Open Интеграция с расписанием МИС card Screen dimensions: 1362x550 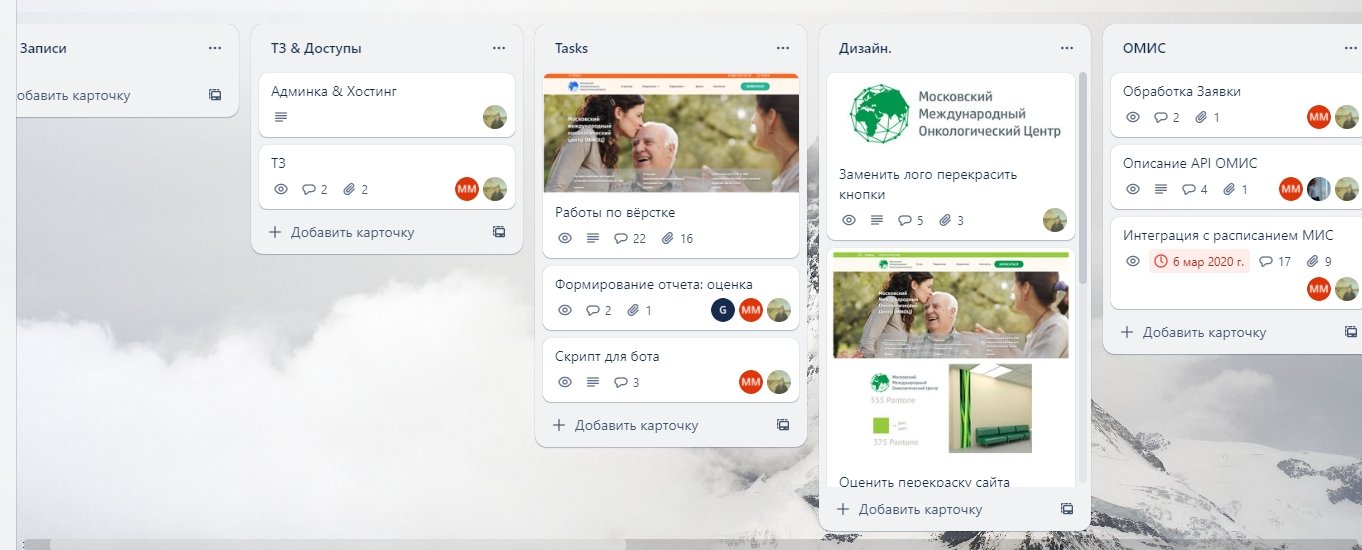pos(1237,263)
